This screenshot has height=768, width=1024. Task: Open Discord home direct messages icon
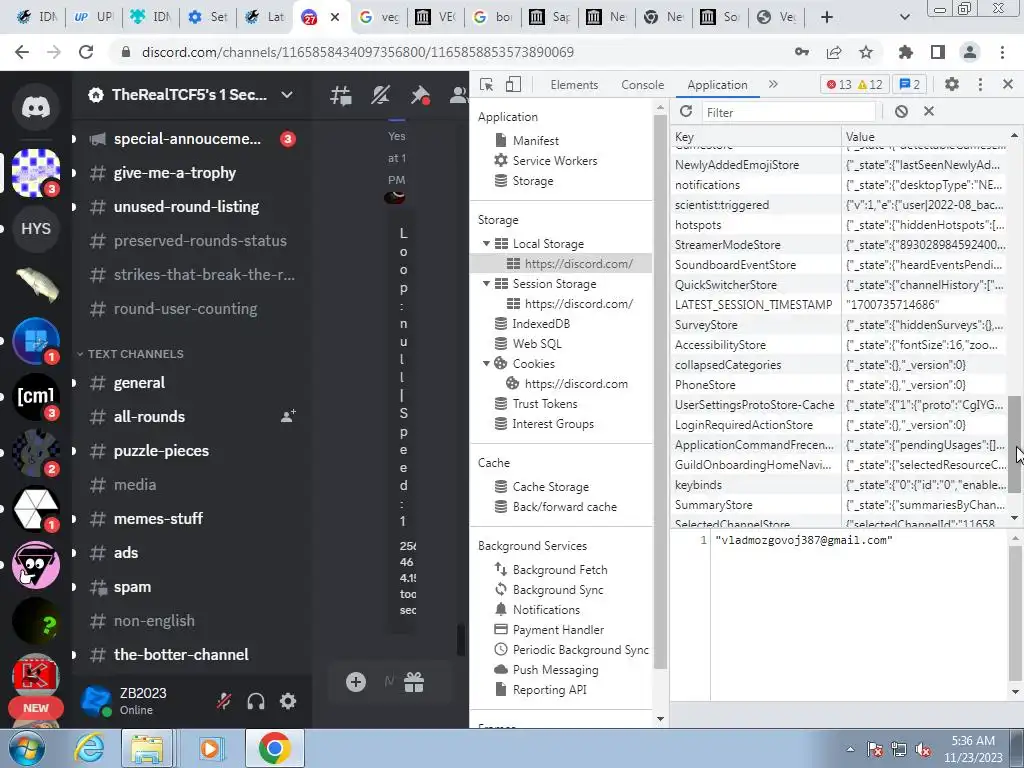click(x=36, y=107)
